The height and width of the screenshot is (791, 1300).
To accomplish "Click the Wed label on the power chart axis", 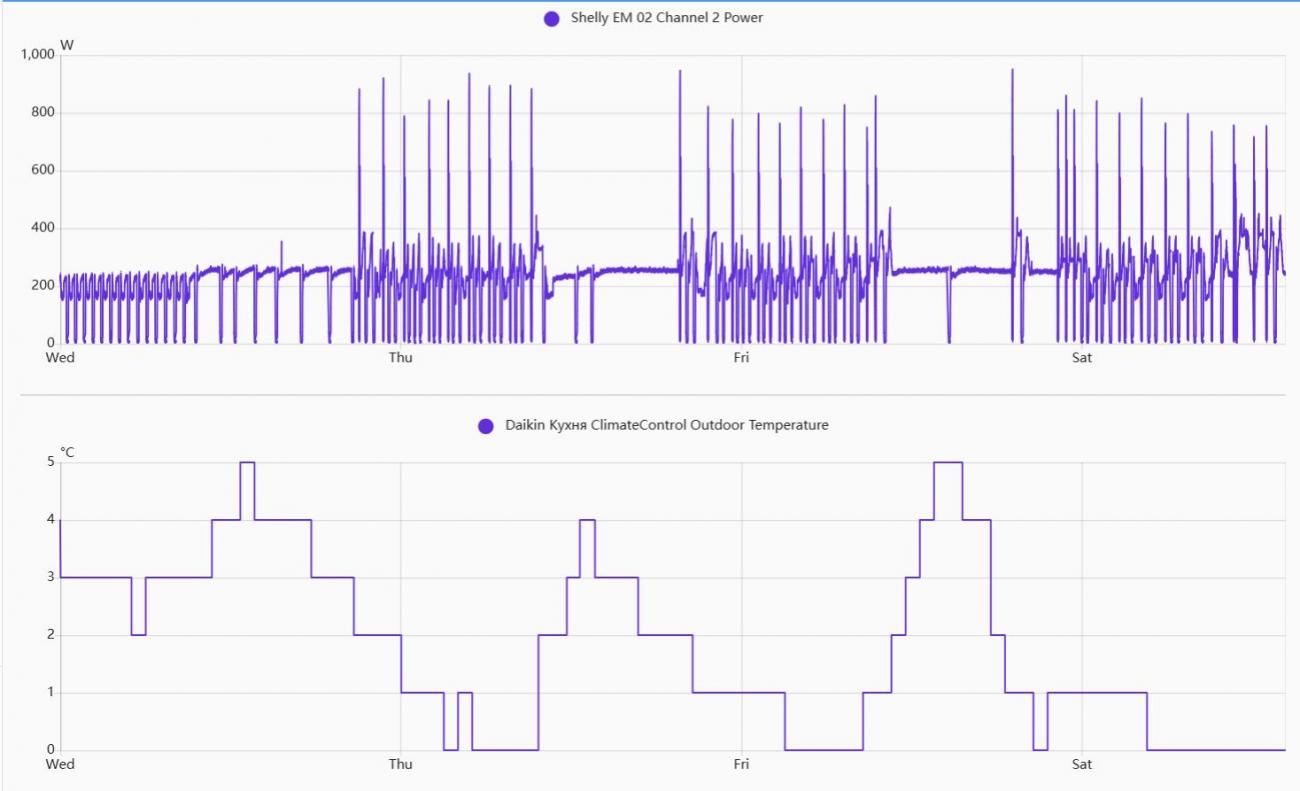I will point(60,358).
